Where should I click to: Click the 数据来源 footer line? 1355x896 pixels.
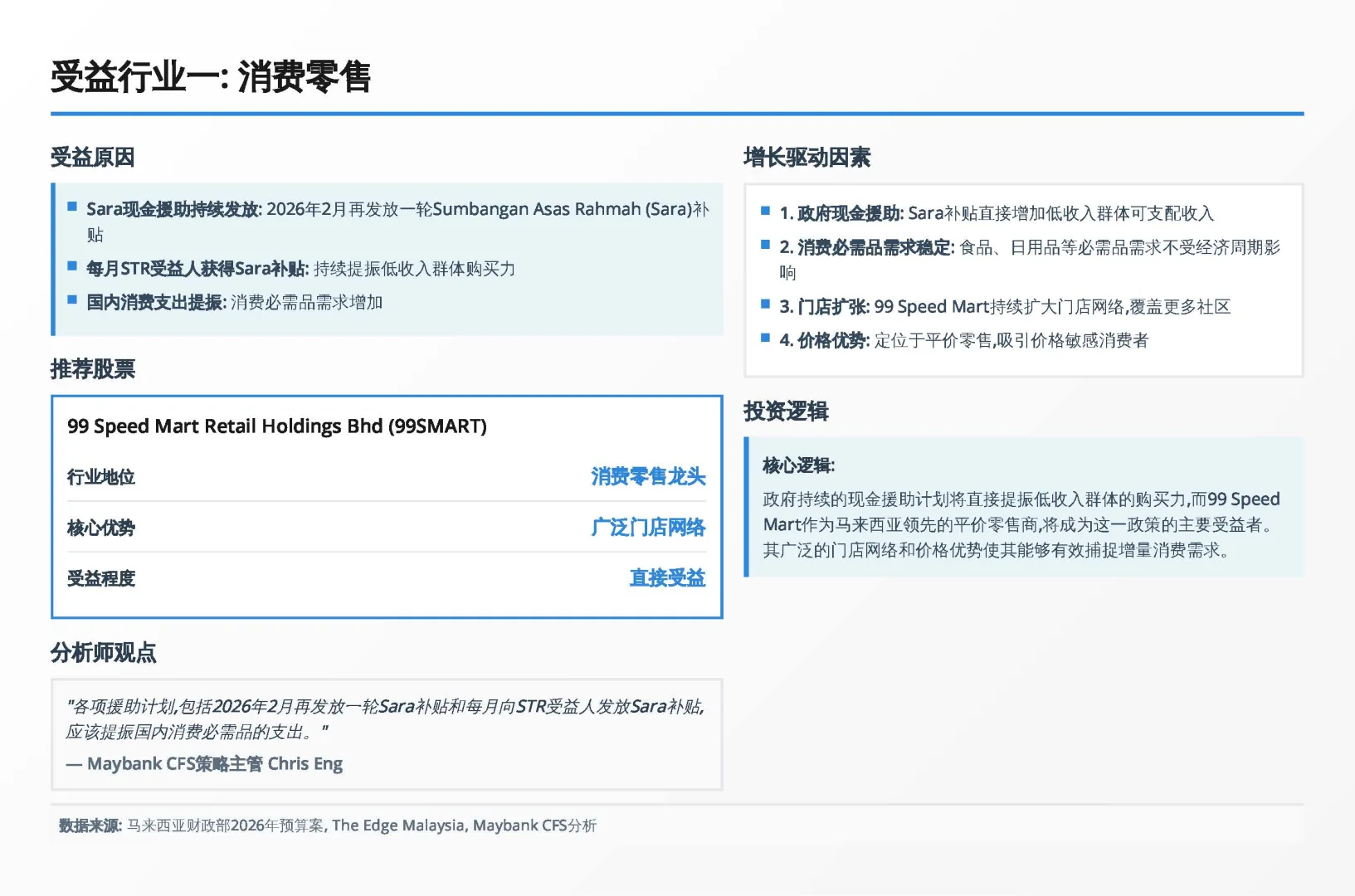pos(328,825)
